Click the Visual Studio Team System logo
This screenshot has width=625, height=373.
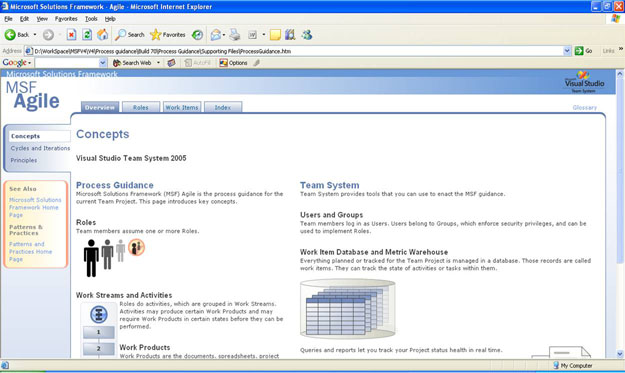pyautogui.click(x=584, y=82)
